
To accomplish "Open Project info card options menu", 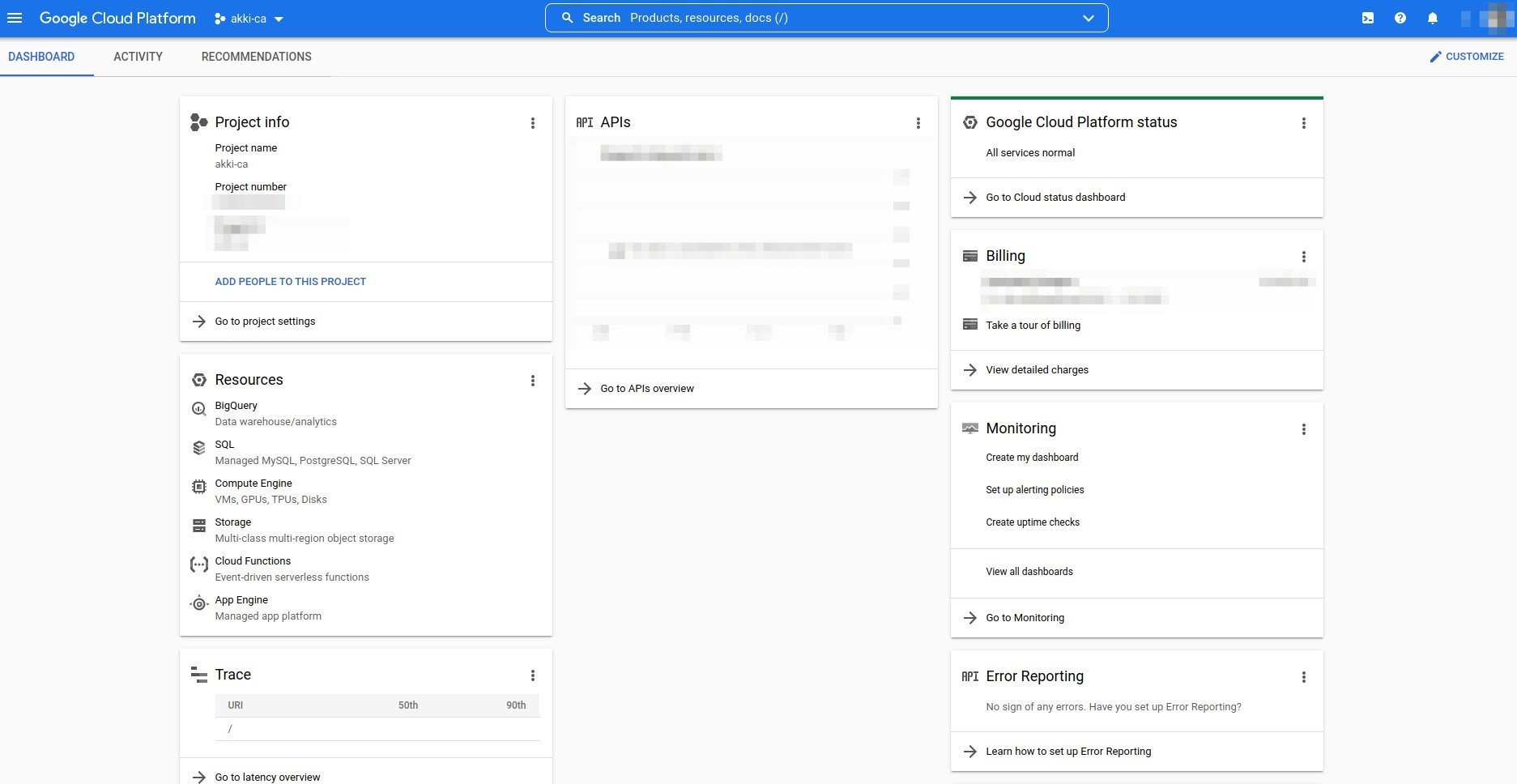I will coord(533,123).
